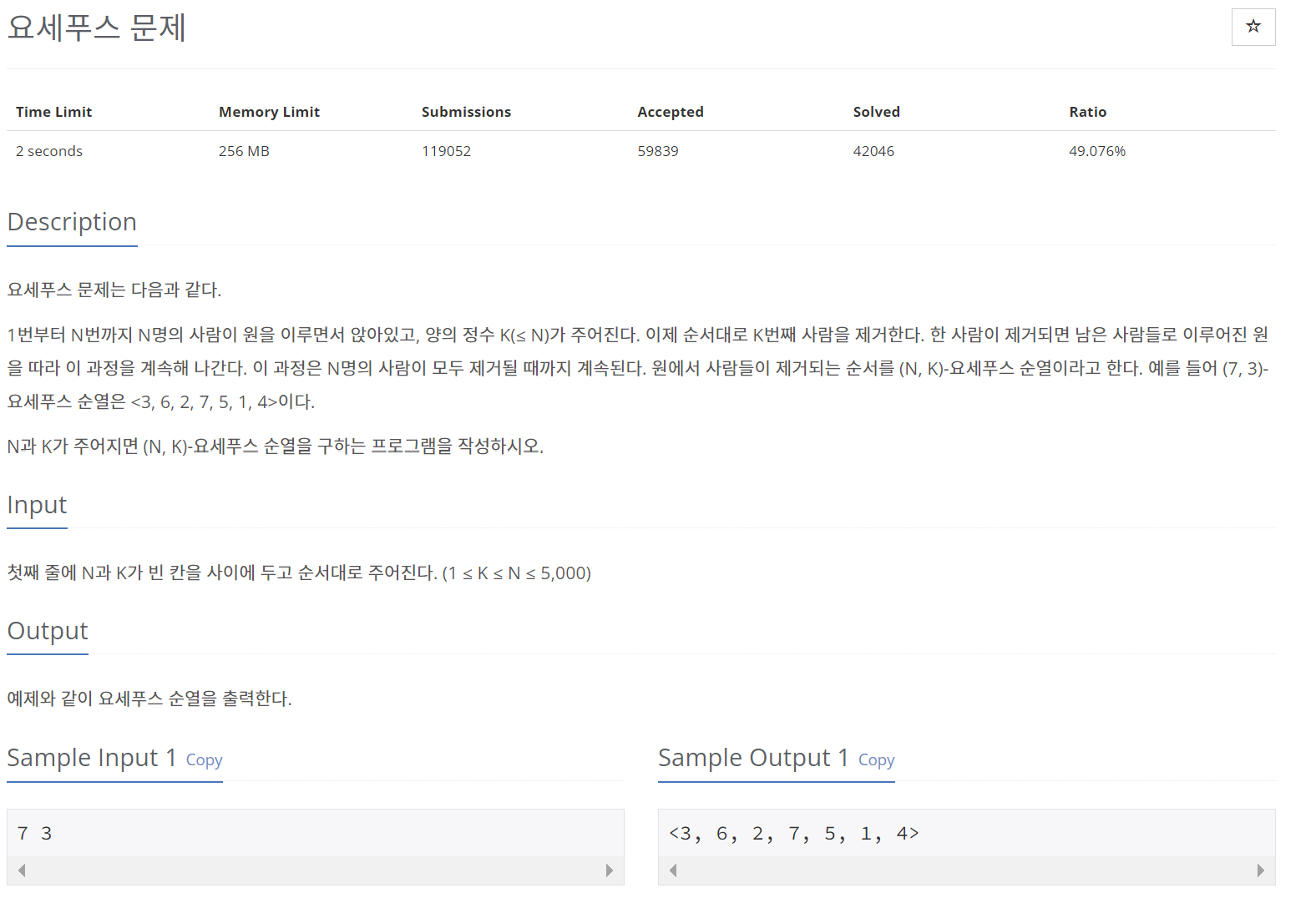Click the problem title '요세푸스 문제'
Viewport: 1316px width, 898px height.
[x=97, y=28]
